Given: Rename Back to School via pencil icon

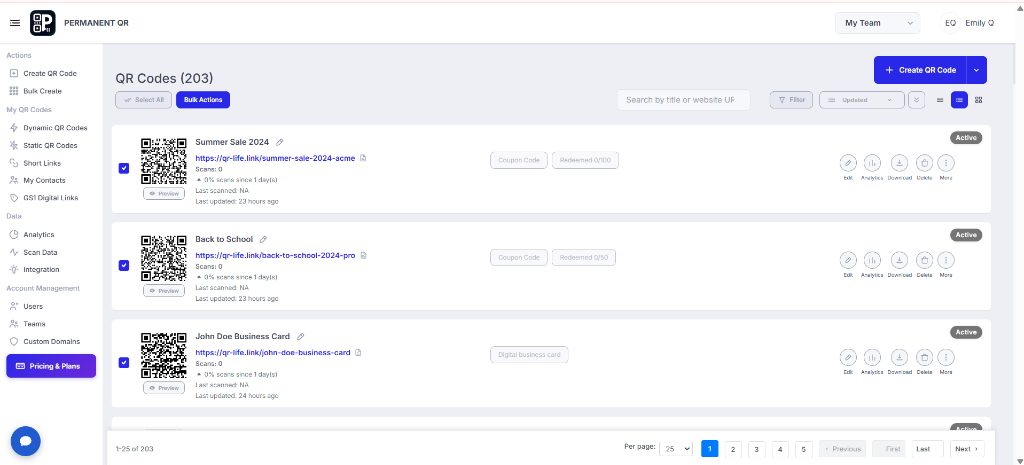Looking at the screenshot, I should 264,239.
